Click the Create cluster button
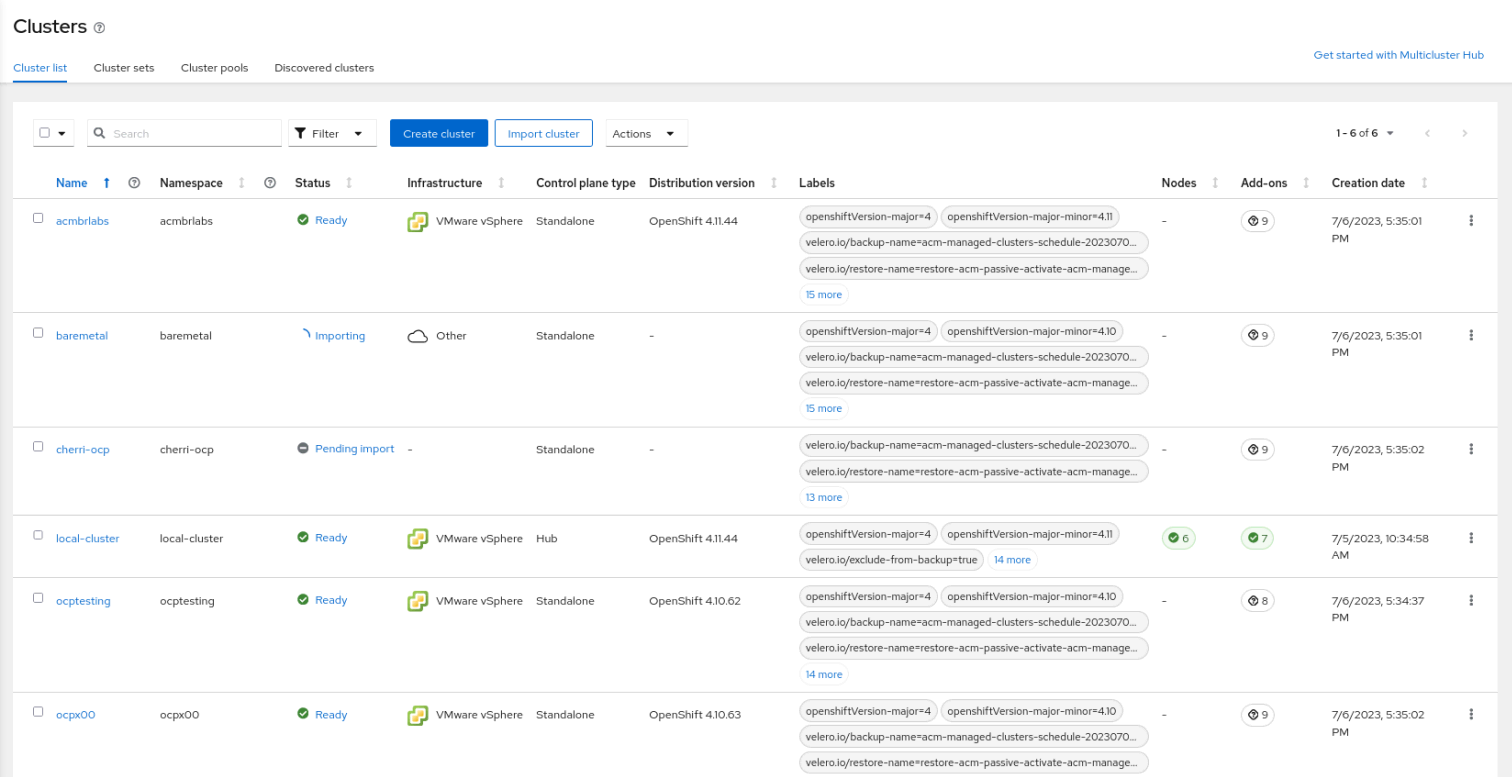1512x777 pixels. (438, 132)
